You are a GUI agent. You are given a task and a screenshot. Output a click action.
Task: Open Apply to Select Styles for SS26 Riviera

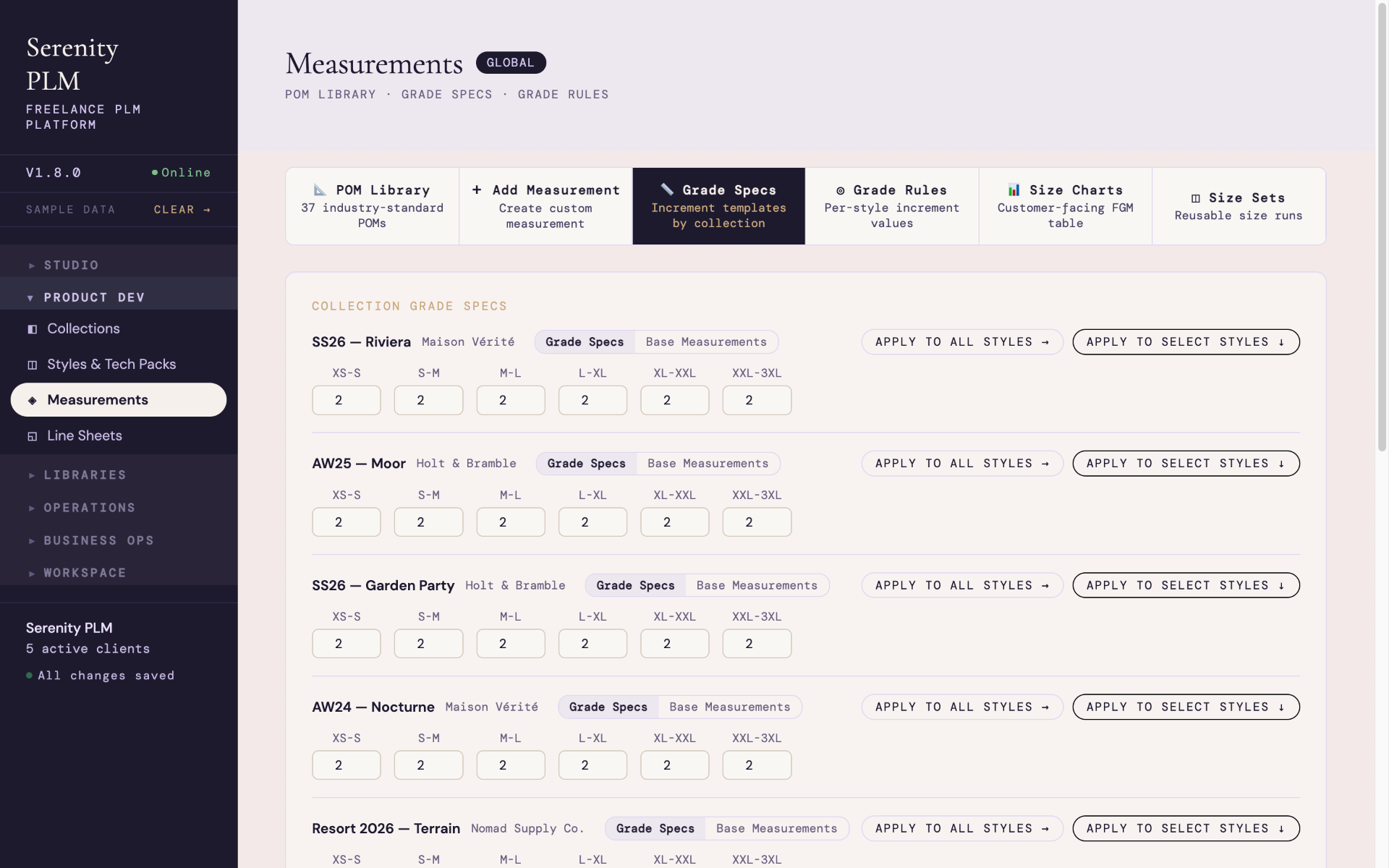(x=1186, y=342)
